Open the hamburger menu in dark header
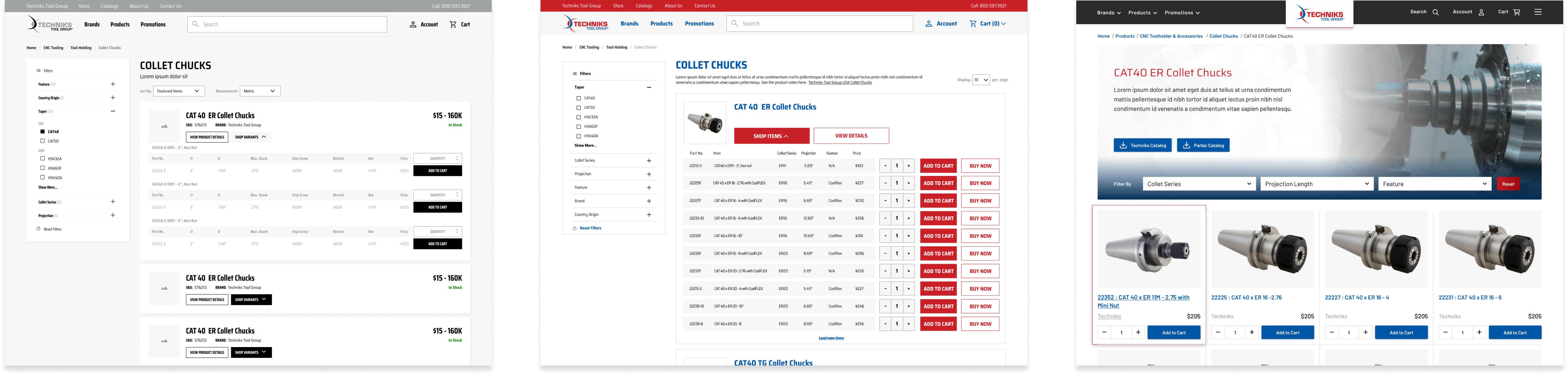This screenshot has height=375, width=1568. (1538, 12)
